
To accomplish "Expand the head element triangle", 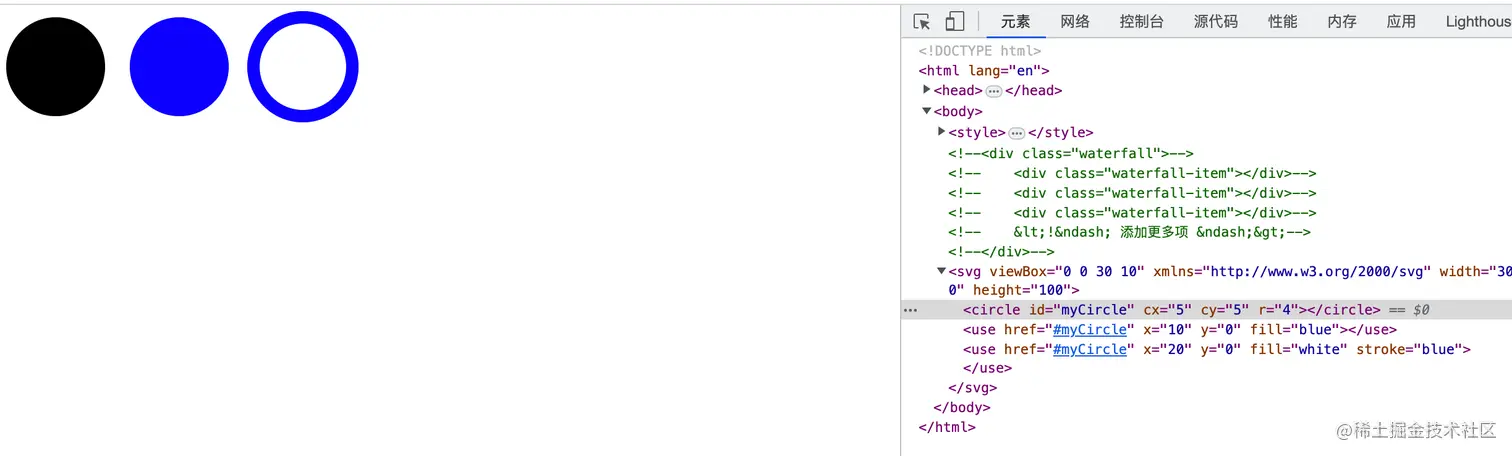I will 927,90.
